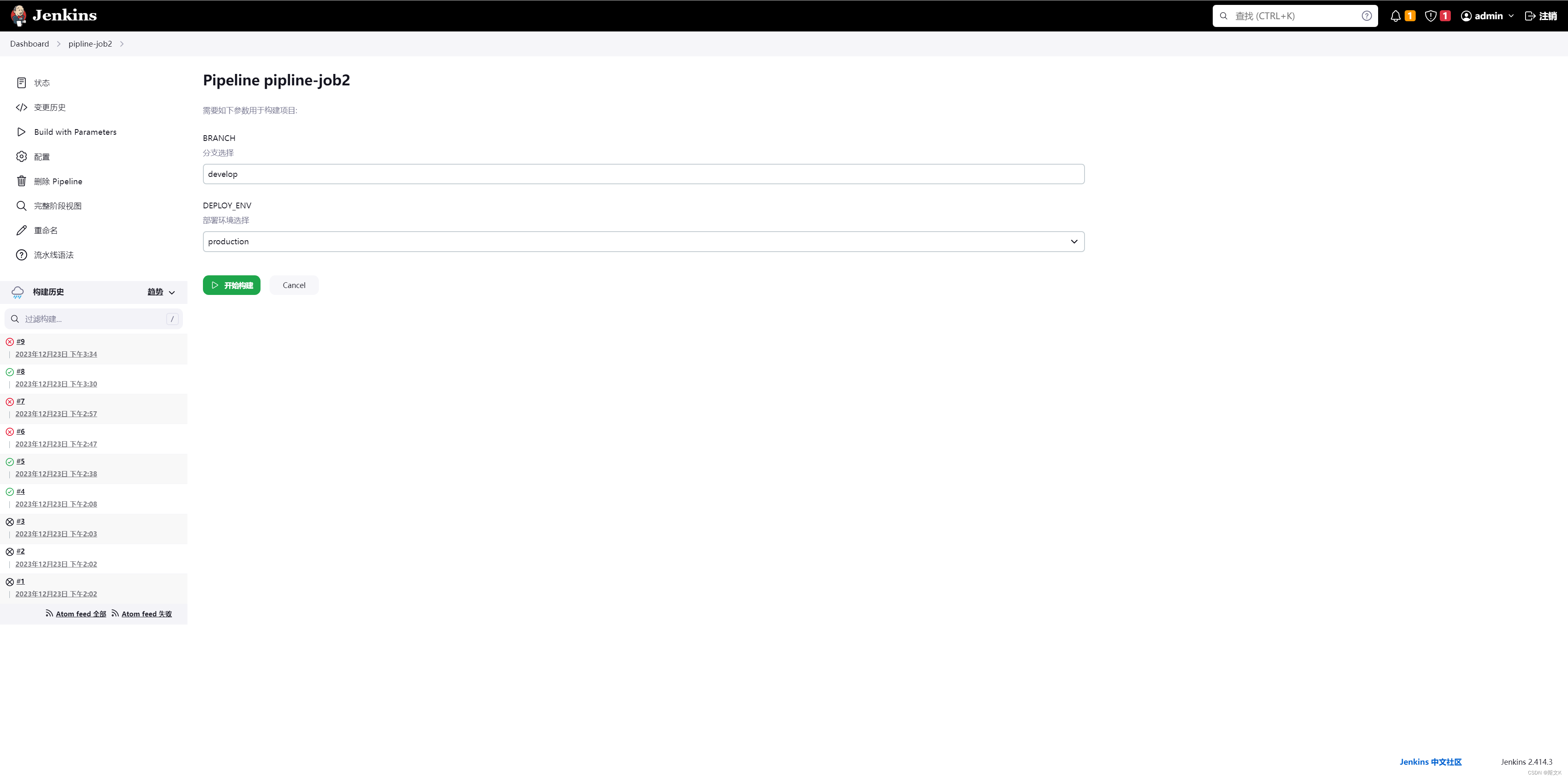Click the Jenkins notification bell icon
The width and height of the screenshot is (1568, 779).
point(1395,15)
